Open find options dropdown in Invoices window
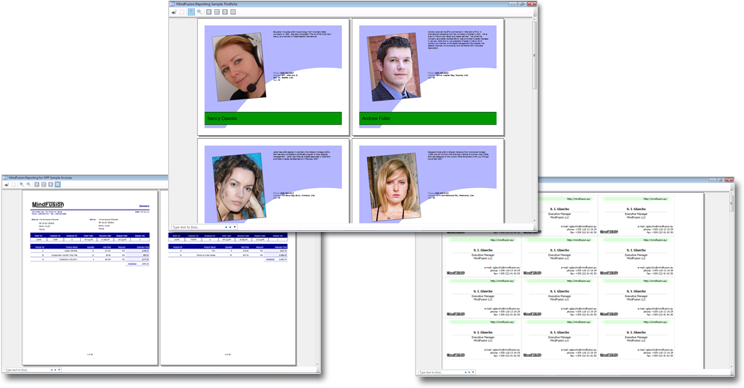 click(x=59, y=370)
